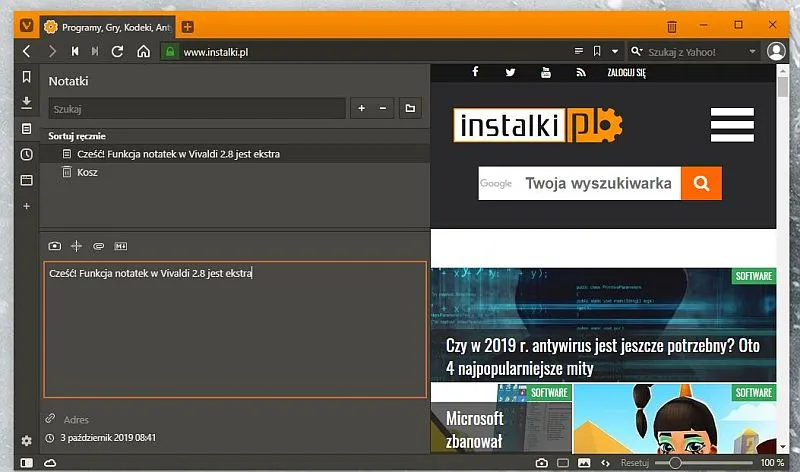The image size is (800, 472).
Task: Open Vivaldi sync cloud icon
Action: 50,463
